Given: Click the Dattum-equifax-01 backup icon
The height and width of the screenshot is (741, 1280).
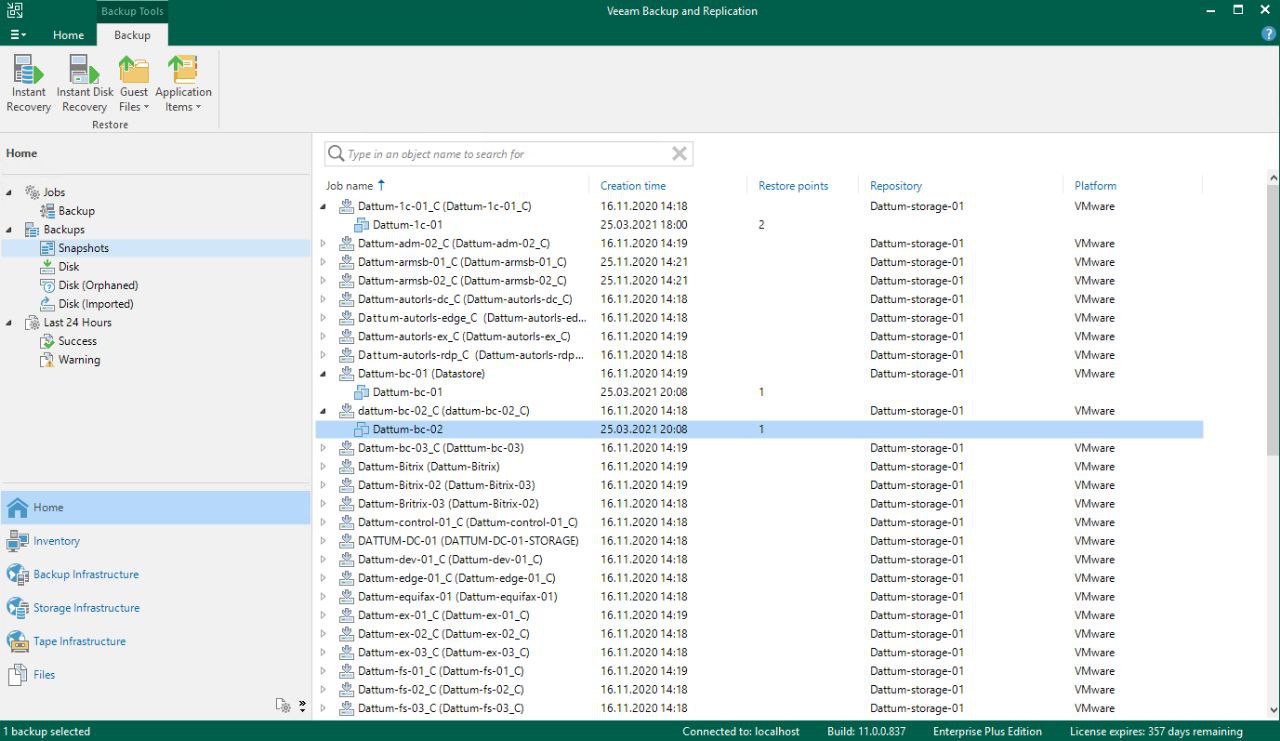Looking at the screenshot, I should point(347,597).
